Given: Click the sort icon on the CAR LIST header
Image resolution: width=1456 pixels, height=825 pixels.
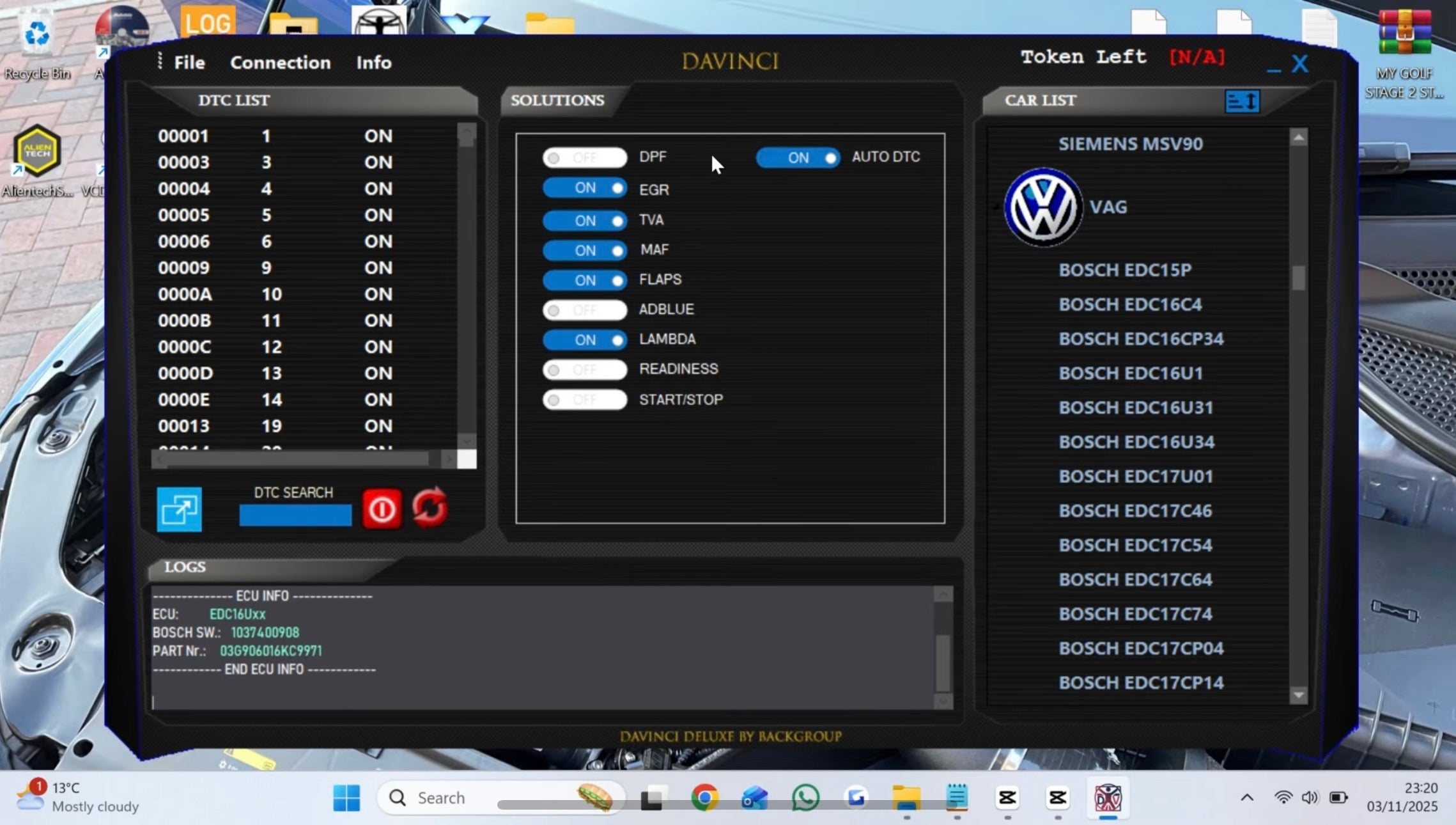Looking at the screenshot, I should [x=1241, y=100].
